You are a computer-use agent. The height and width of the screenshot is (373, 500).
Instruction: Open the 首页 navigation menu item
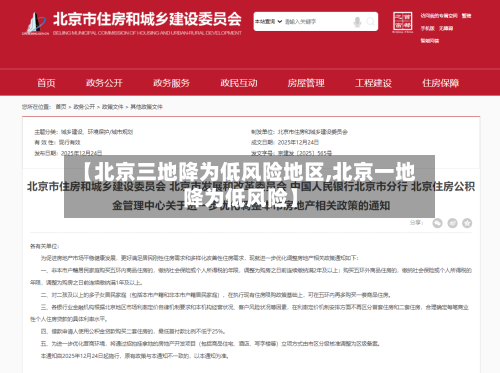pos(46,83)
